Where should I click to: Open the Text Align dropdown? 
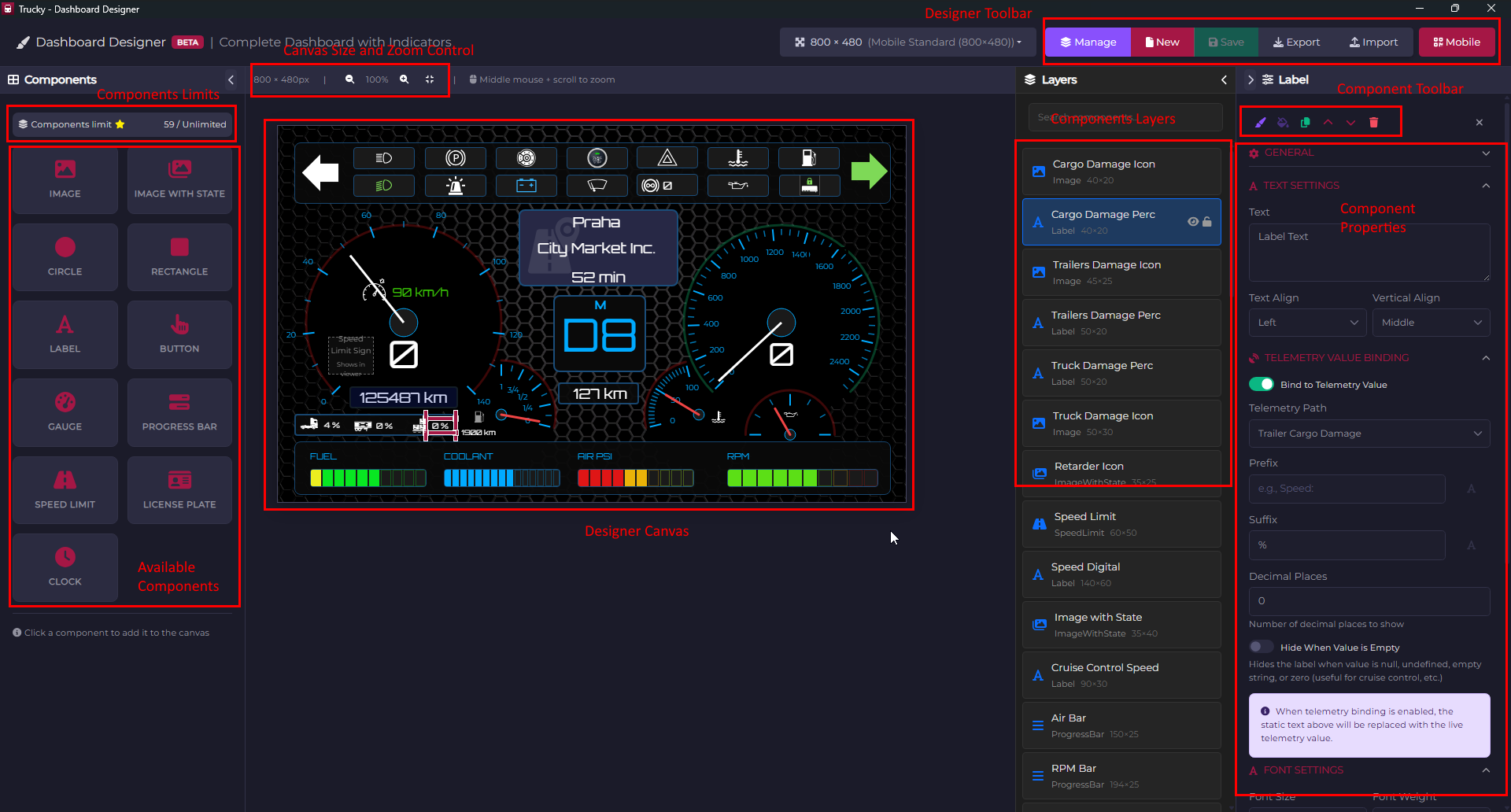click(1306, 323)
